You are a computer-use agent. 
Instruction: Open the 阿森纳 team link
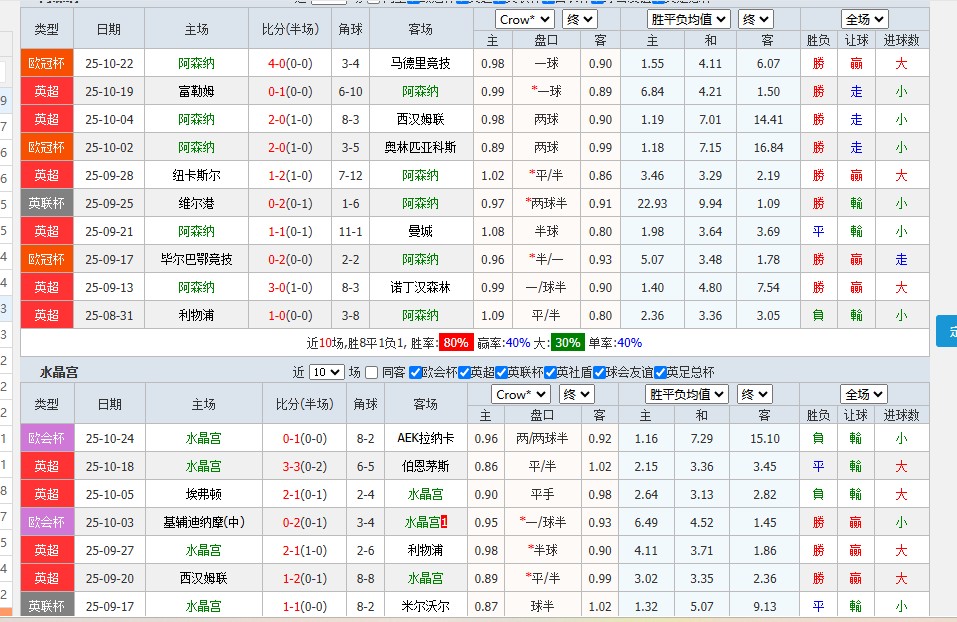pos(198,62)
